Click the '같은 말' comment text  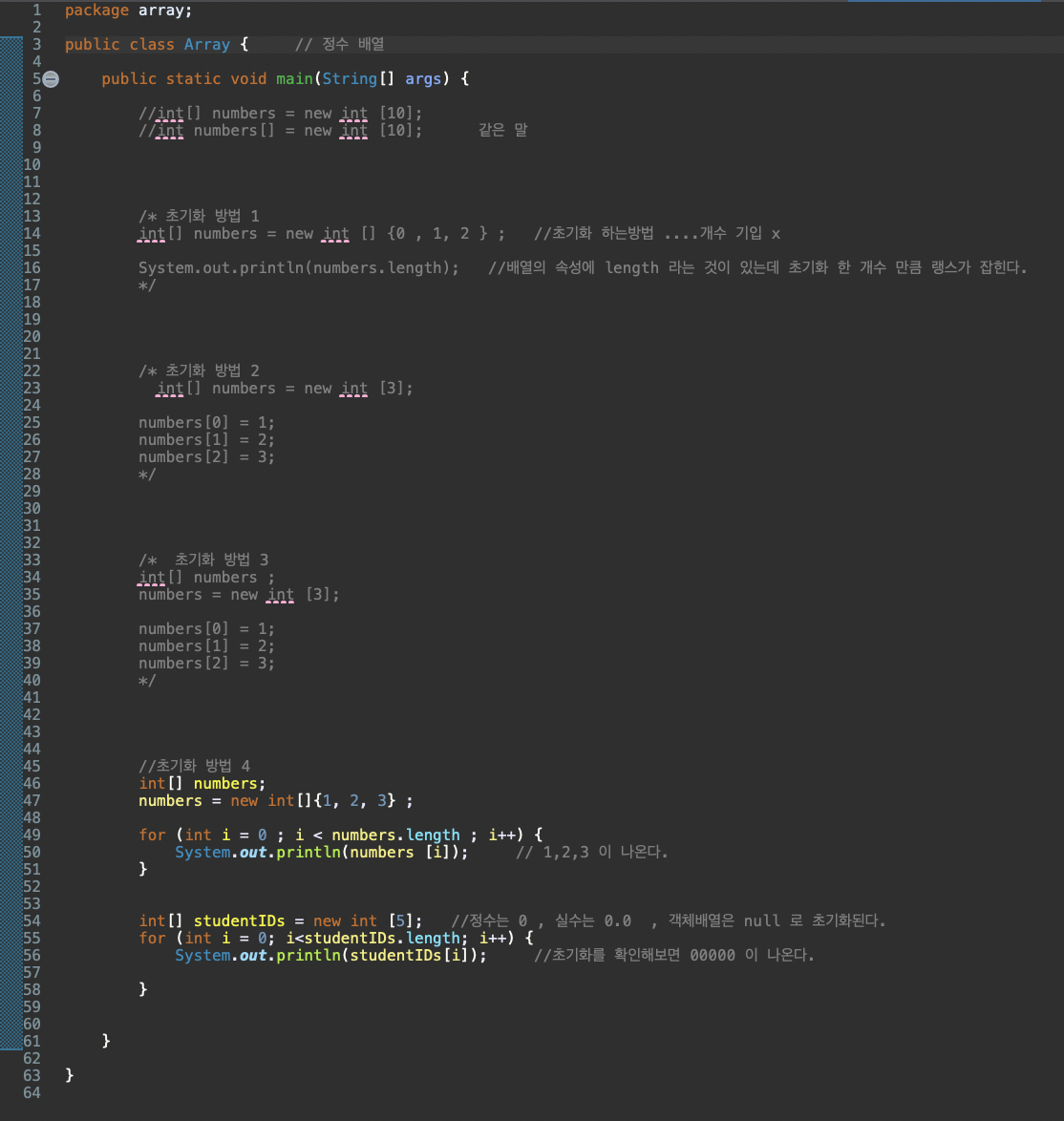[x=502, y=130]
